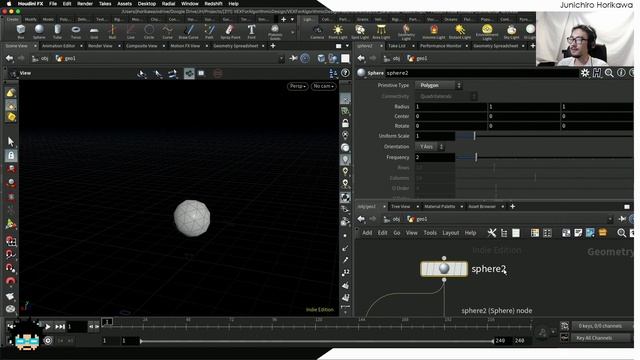640x360 pixels.
Task: Open the network editor search magnifier
Action: click(x=621, y=233)
